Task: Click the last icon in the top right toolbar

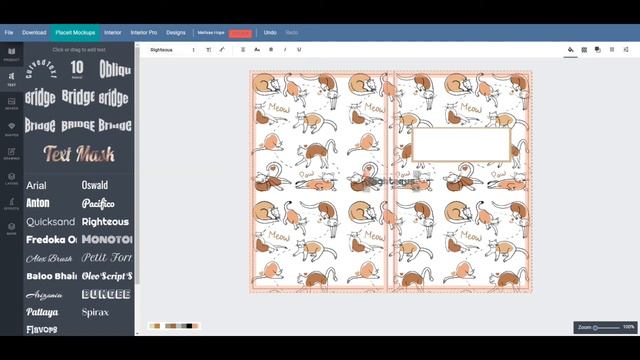Action: [626, 50]
